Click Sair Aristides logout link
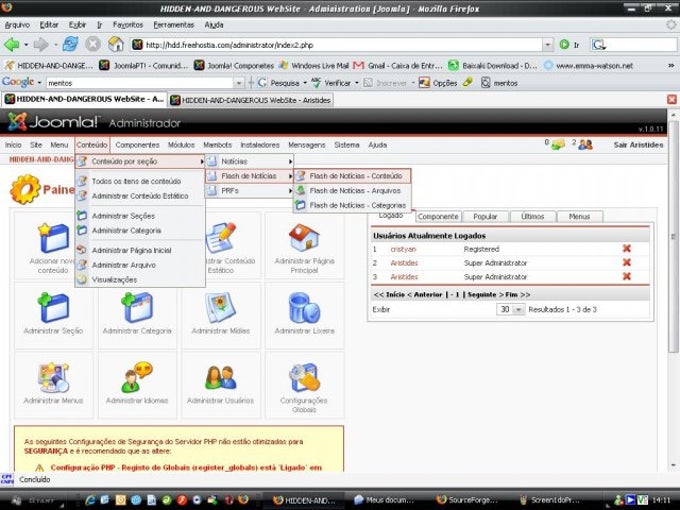This screenshot has width=680, height=510. tap(638, 145)
